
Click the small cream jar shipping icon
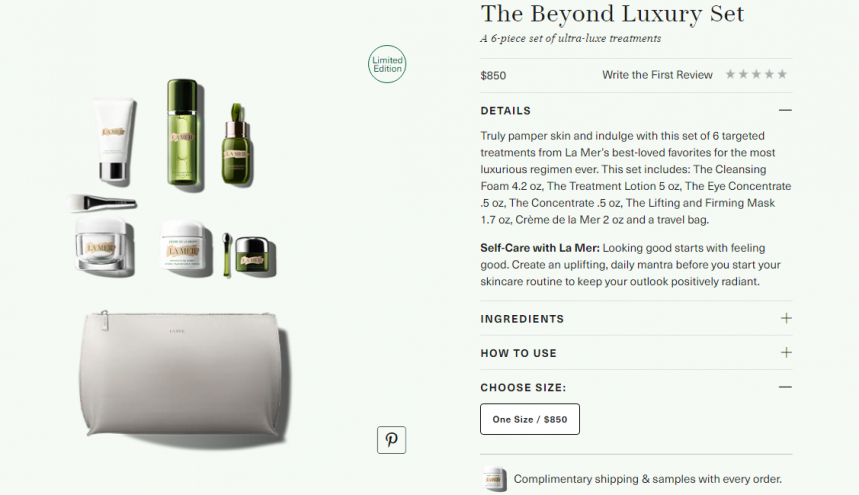coord(494,479)
